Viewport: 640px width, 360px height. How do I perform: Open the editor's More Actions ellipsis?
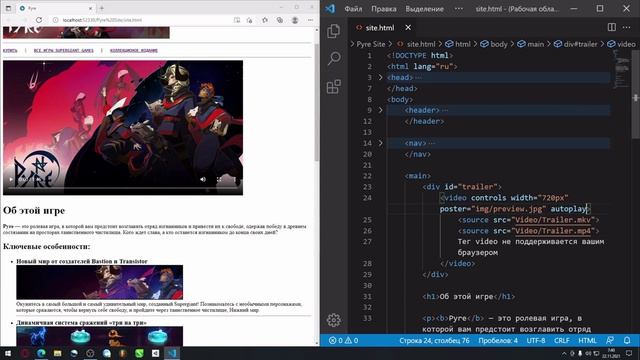627,27
